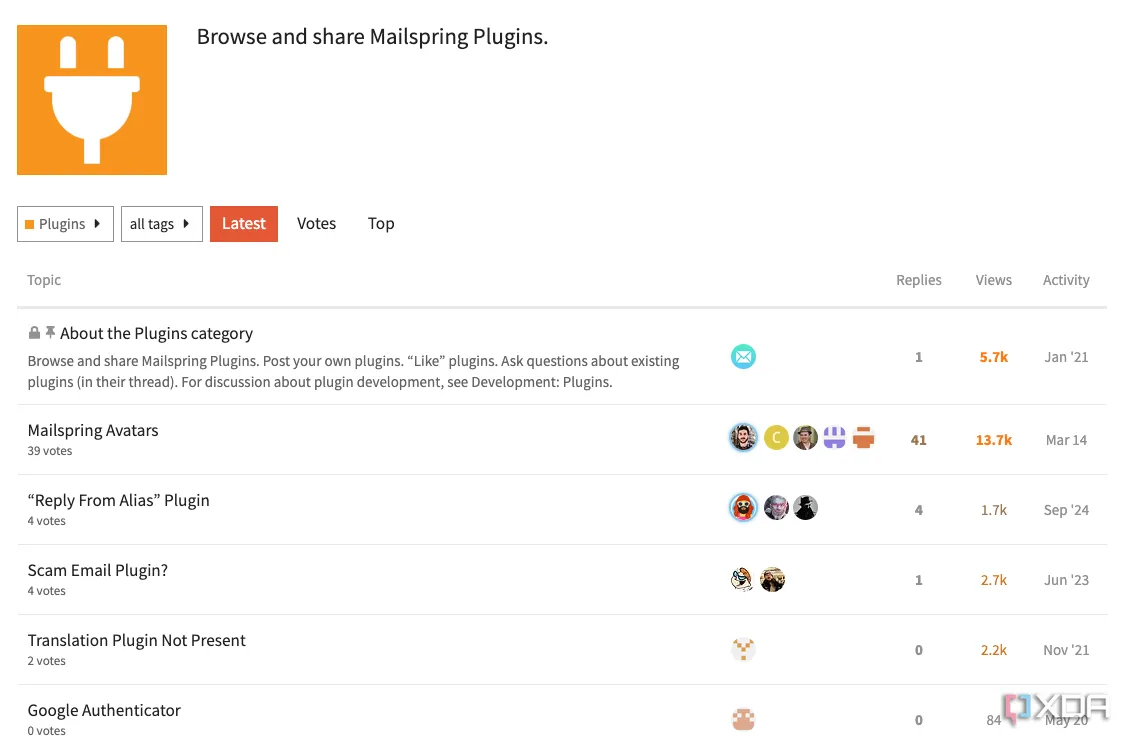The width and height of the screenshot is (1132, 749).
Task: Click cartoon bird avatar in Scam Email row
Action: 742,579
